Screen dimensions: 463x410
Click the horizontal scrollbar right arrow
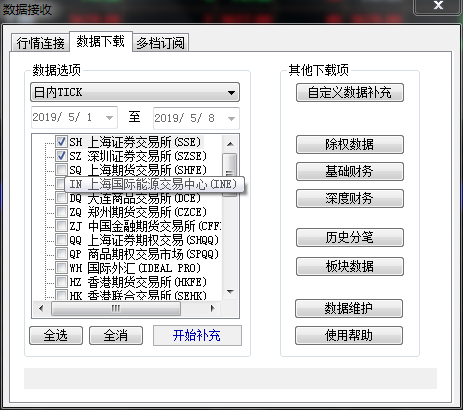pos(213,309)
